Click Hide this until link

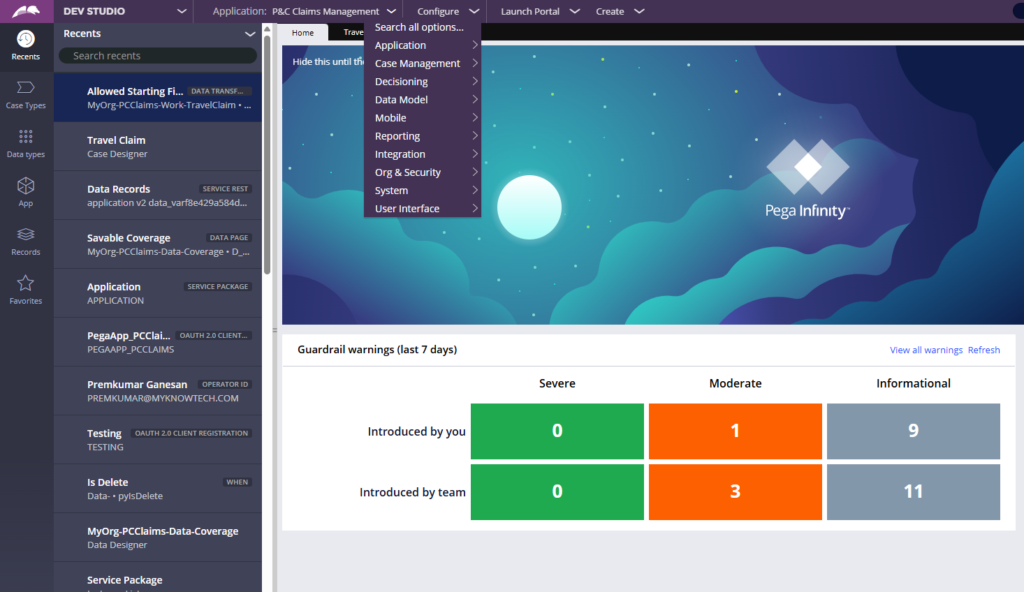tap(328, 61)
